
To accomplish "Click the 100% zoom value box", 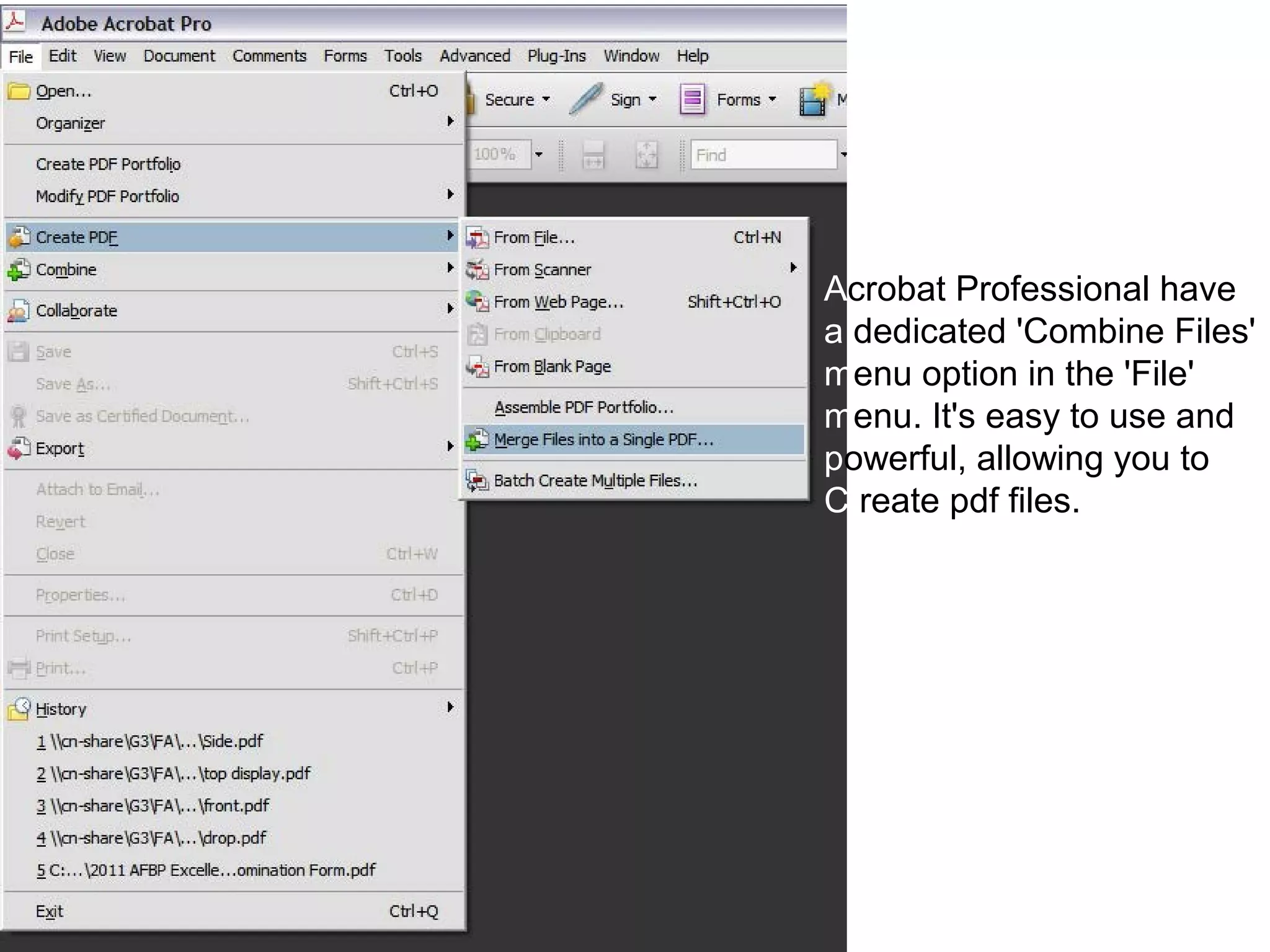I will pyautogui.click(x=499, y=154).
